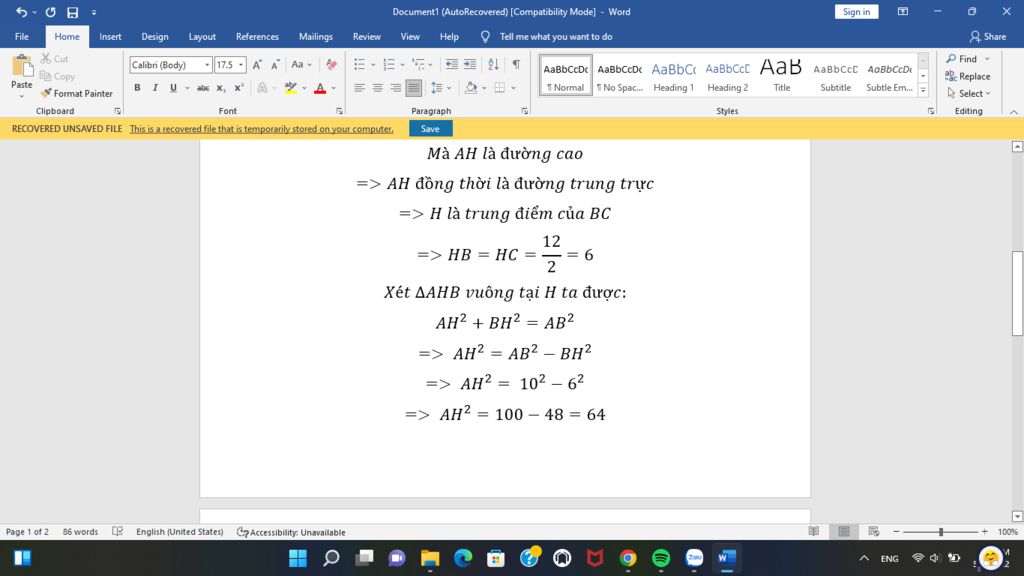Open File Explorer from the taskbar
Screen dimensions: 1024x576
(x=430, y=558)
